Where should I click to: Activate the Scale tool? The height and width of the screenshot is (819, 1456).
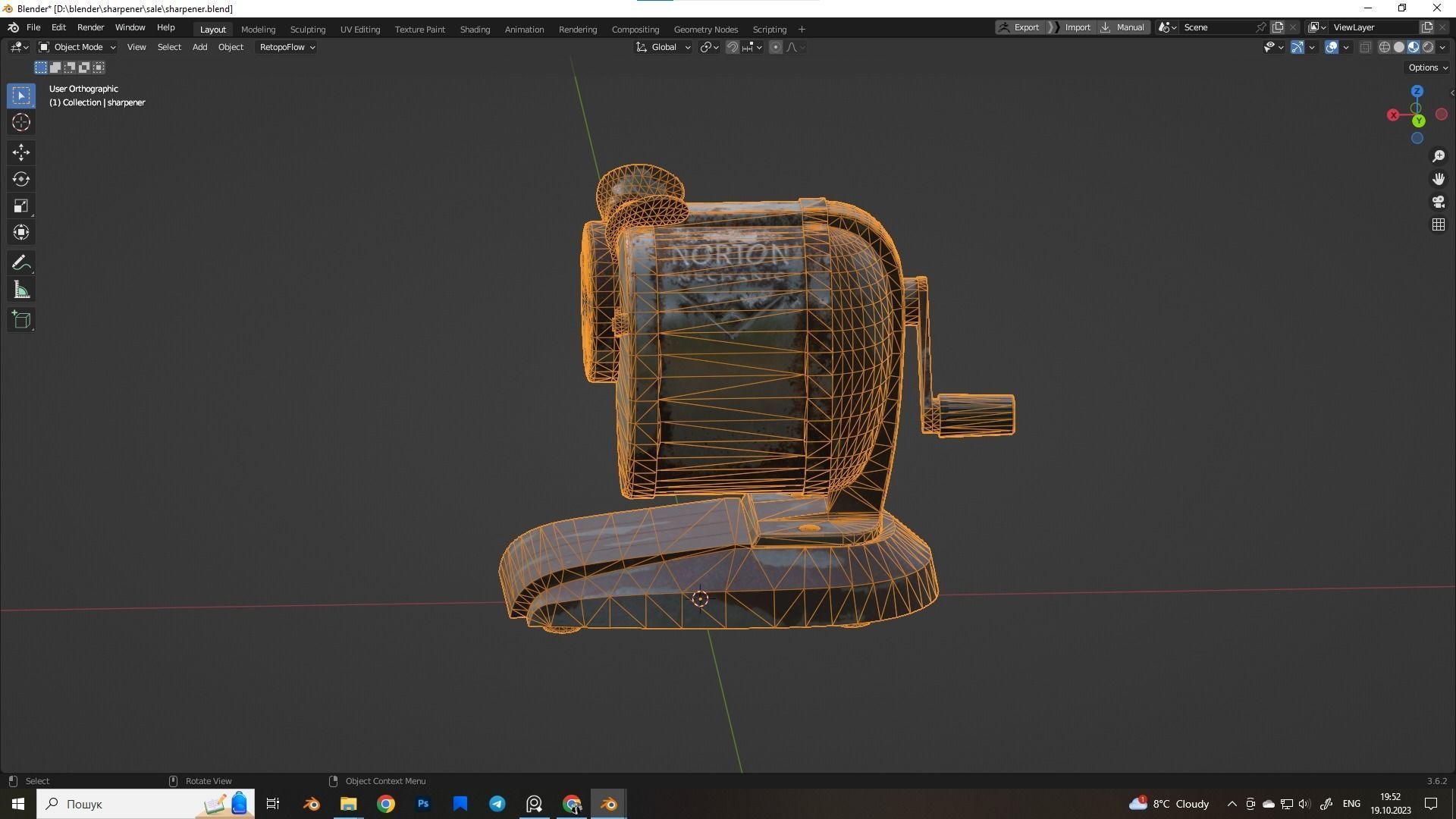21,206
